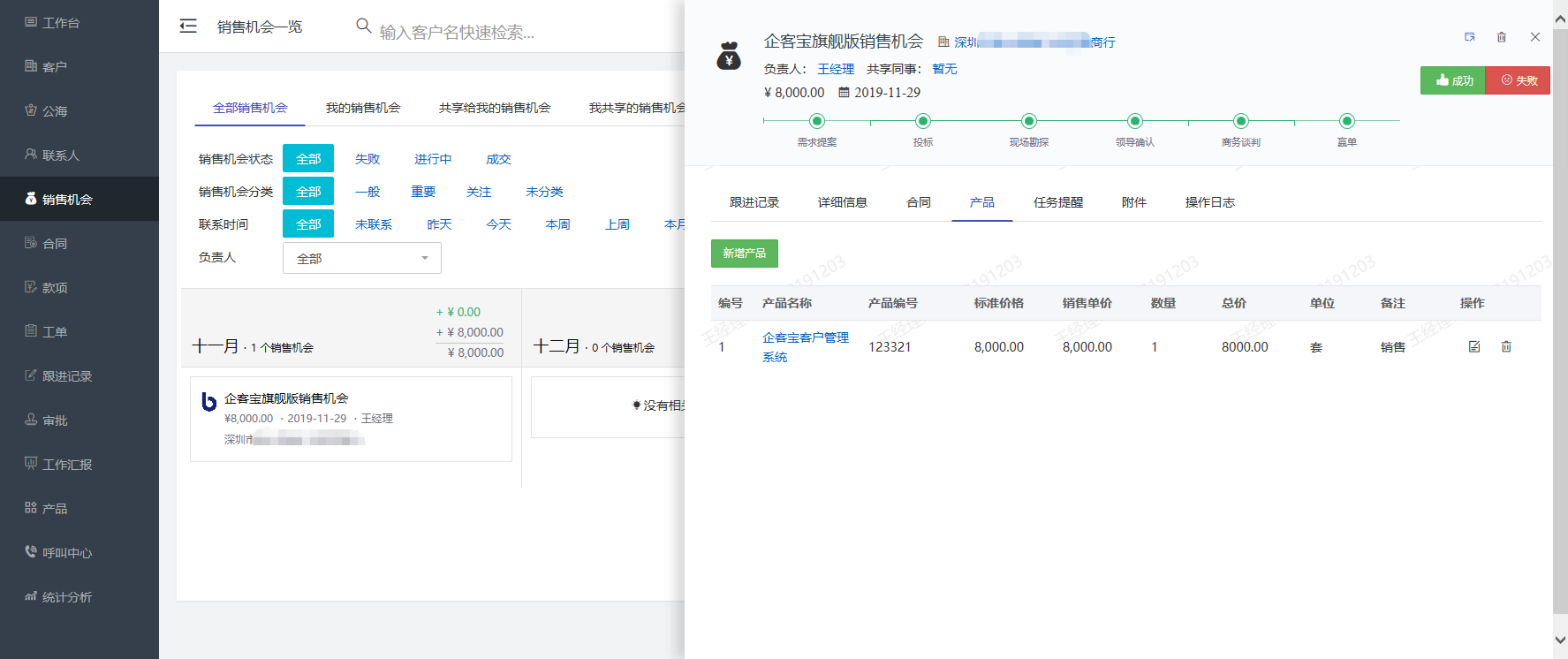Click the 新增产品 button
This screenshot has height=659, width=1568.
(x=745, y=254)
